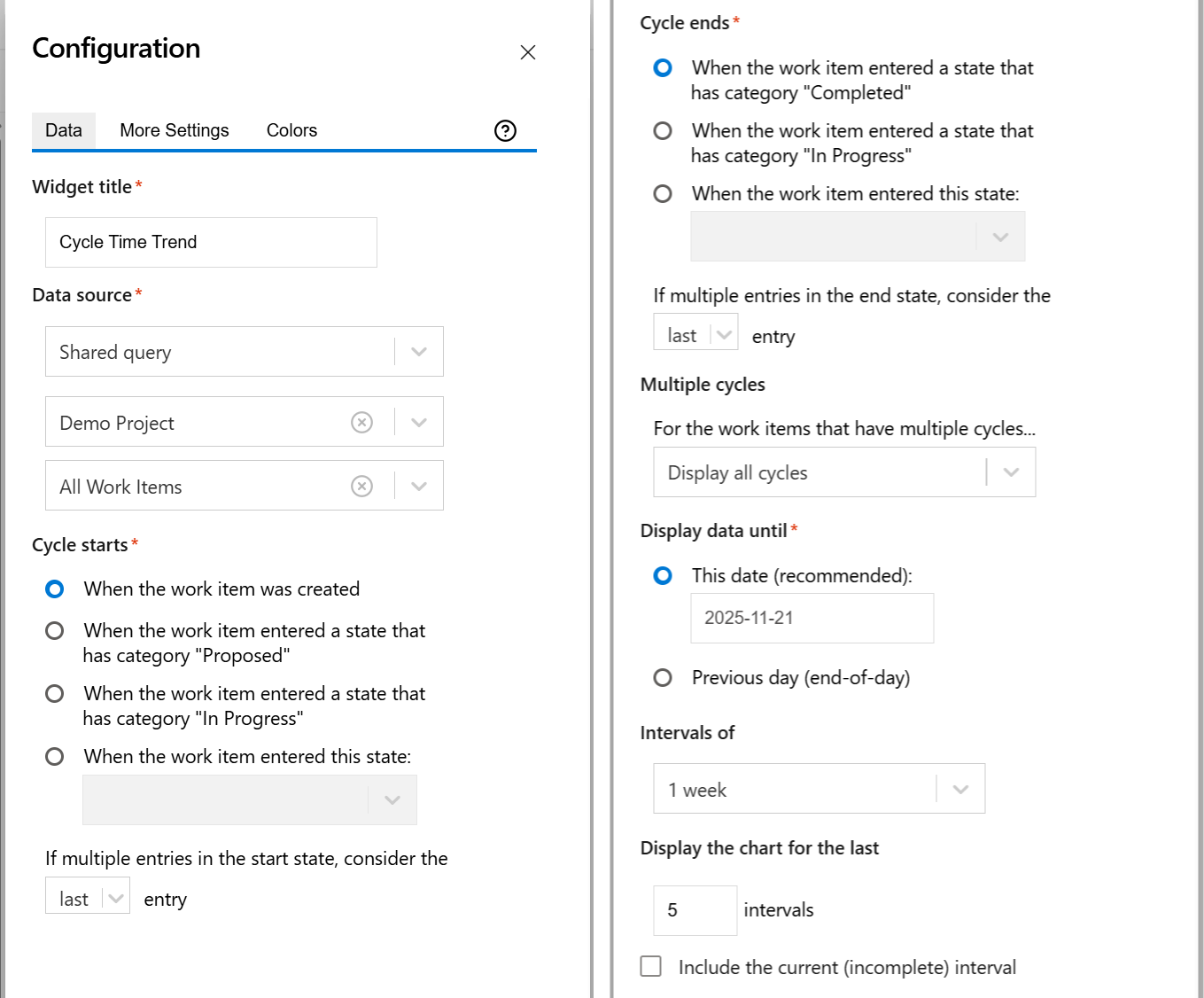The image size is (1204, 998).
Task: Click the Widget title text field
Action: pos(211,242)
